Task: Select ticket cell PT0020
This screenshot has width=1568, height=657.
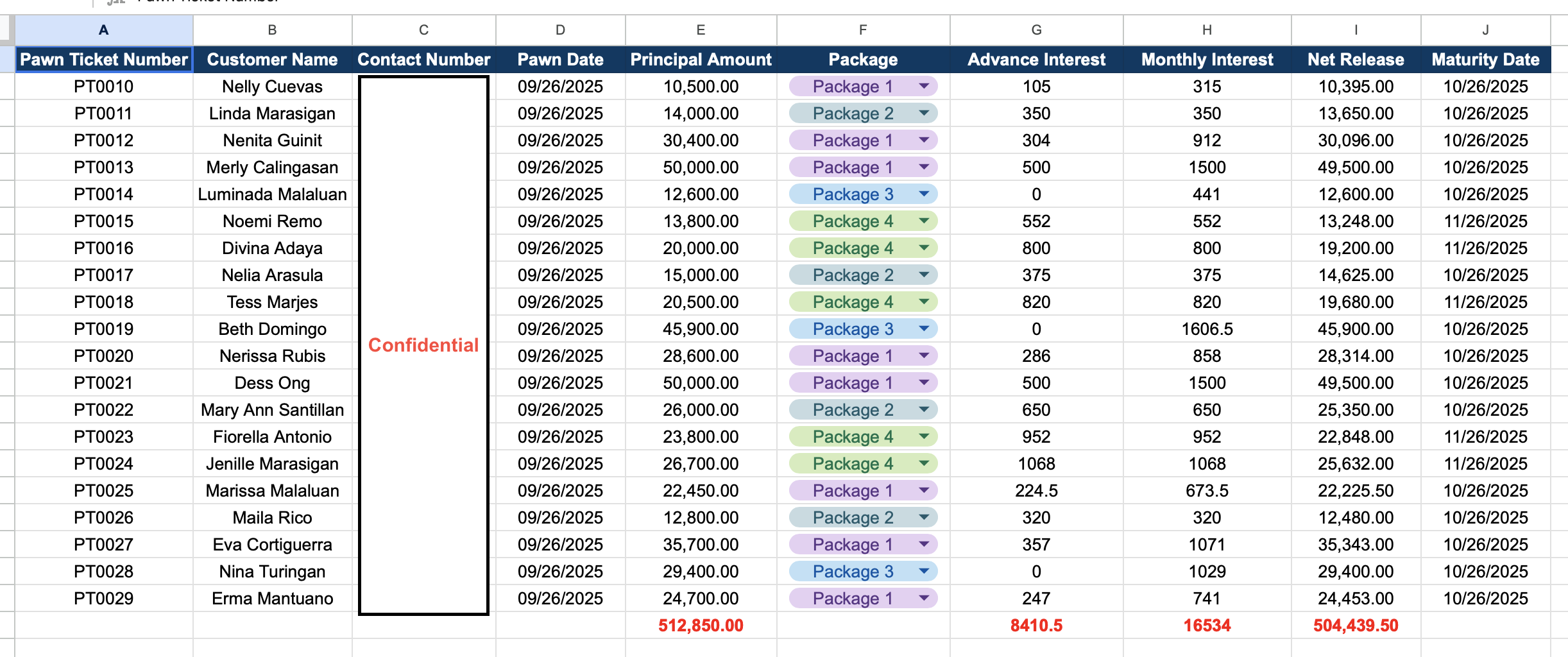Action: click(103, 356)
